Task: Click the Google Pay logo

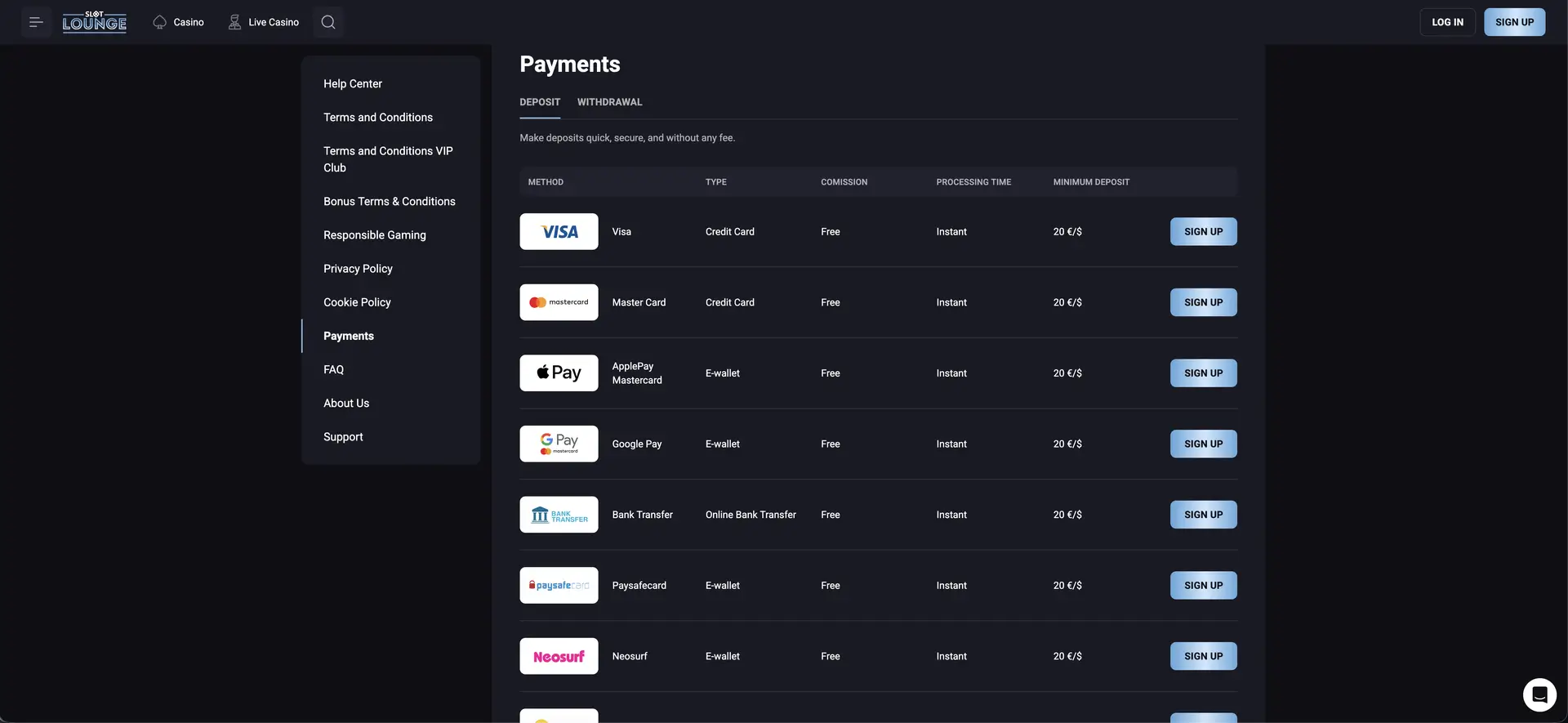Action: coord(559,444)
